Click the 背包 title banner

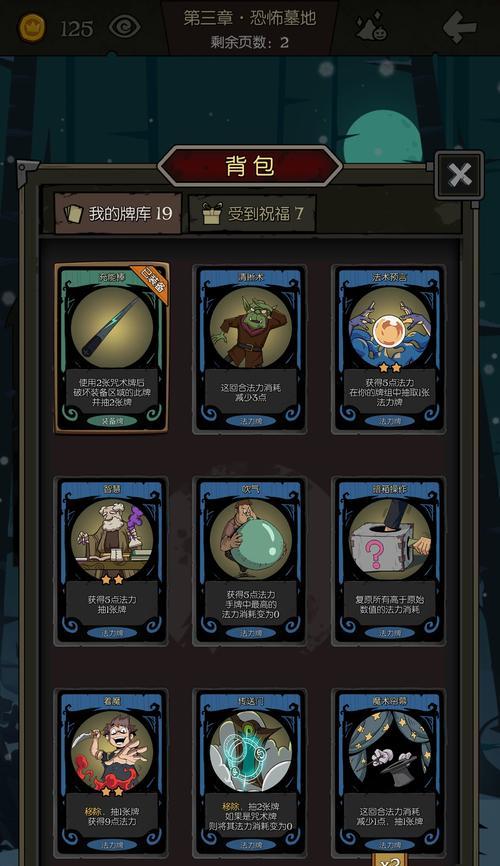[x=250, y=166]
